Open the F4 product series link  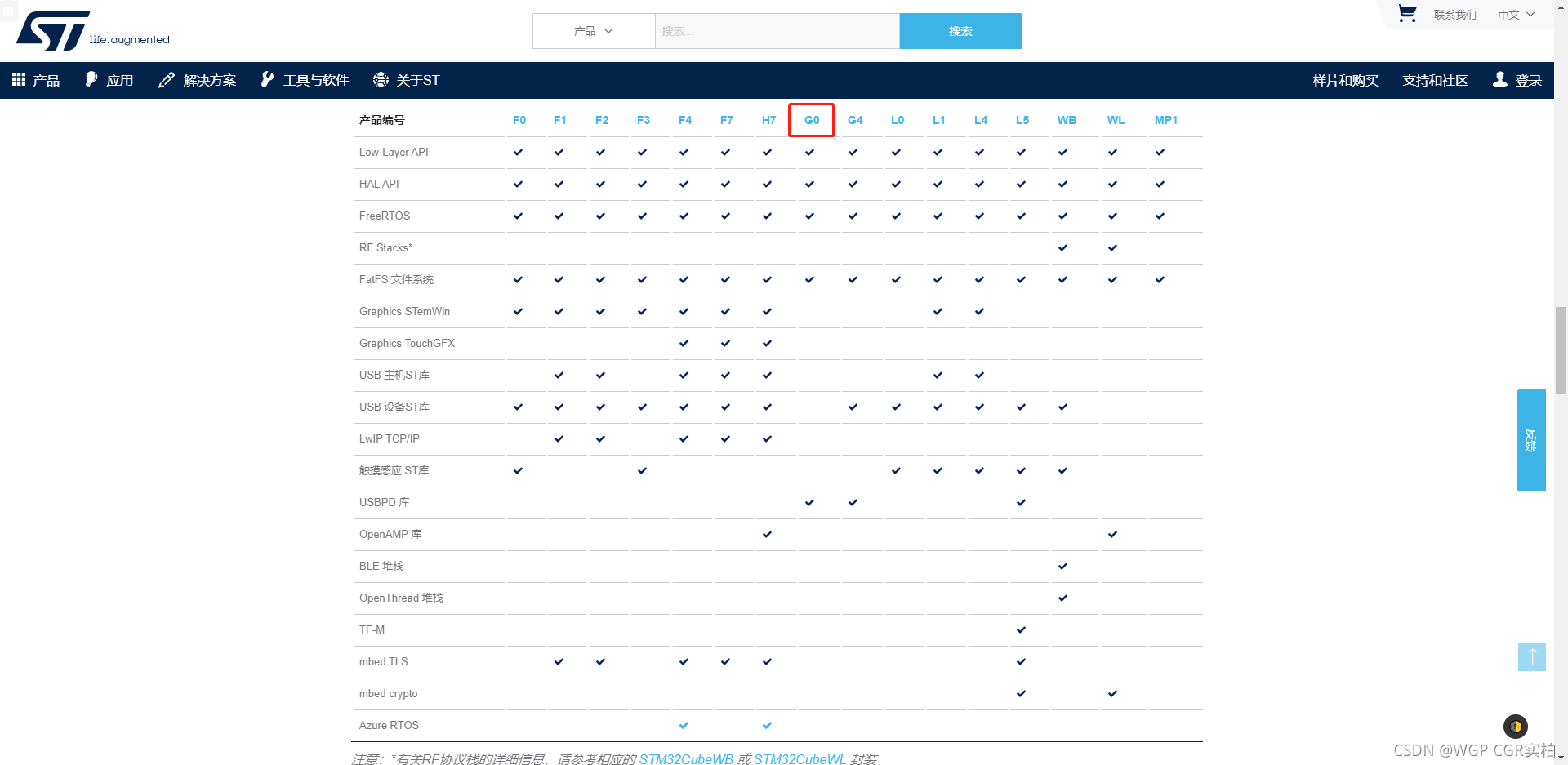pos(685,120)
